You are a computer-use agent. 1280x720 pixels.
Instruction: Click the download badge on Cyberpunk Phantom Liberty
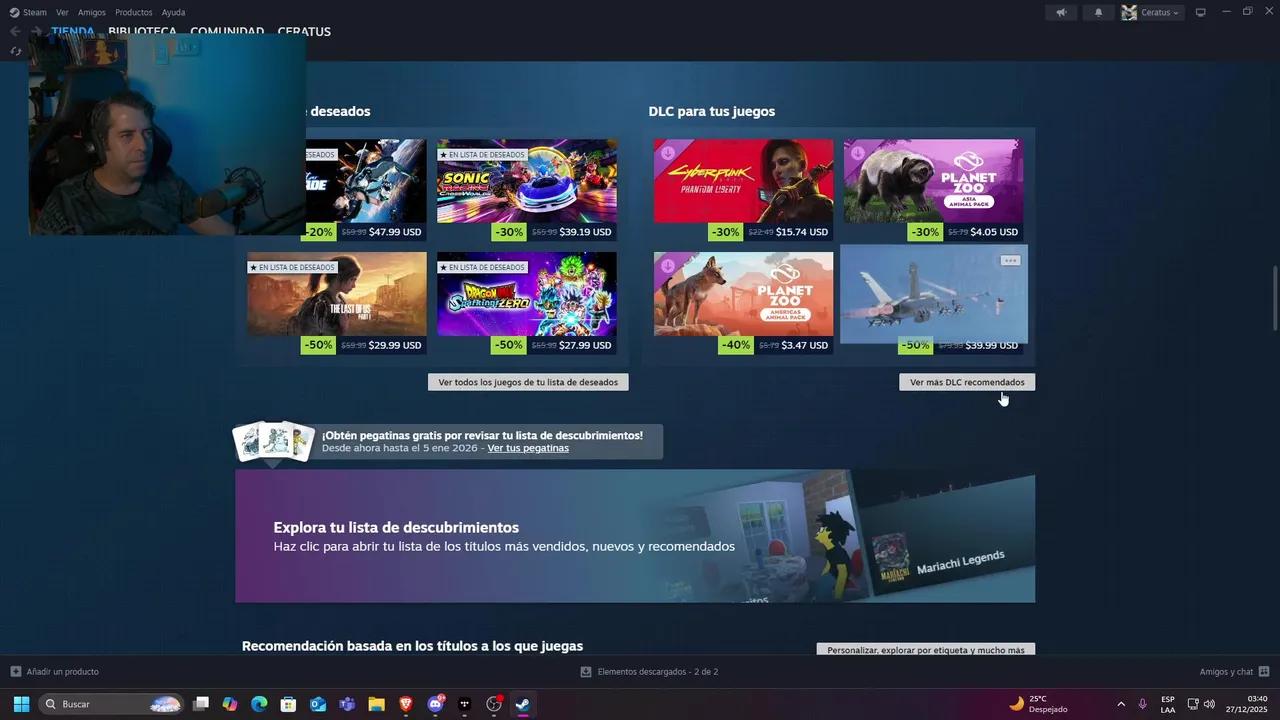tap(668, 153)
